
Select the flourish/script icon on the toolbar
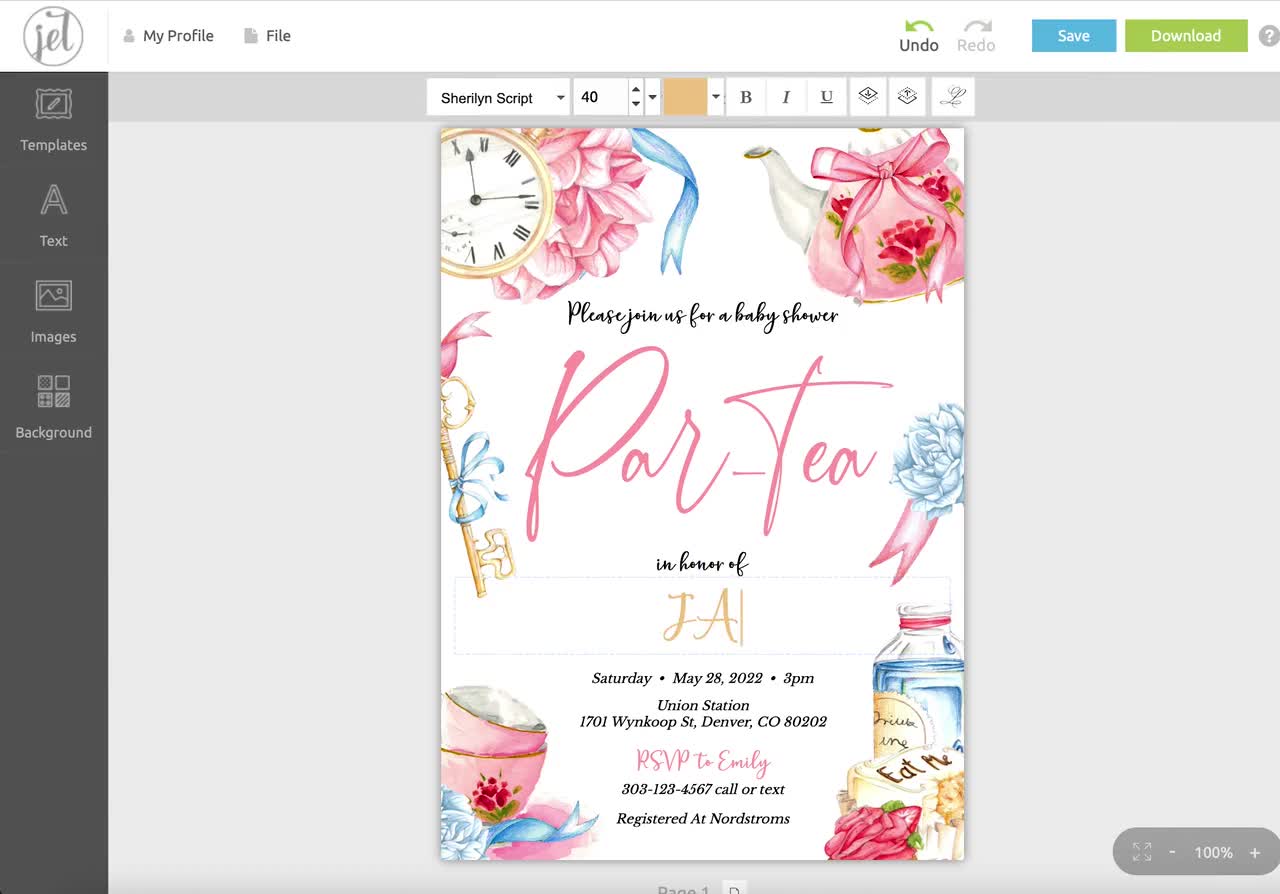coord(953,96)
